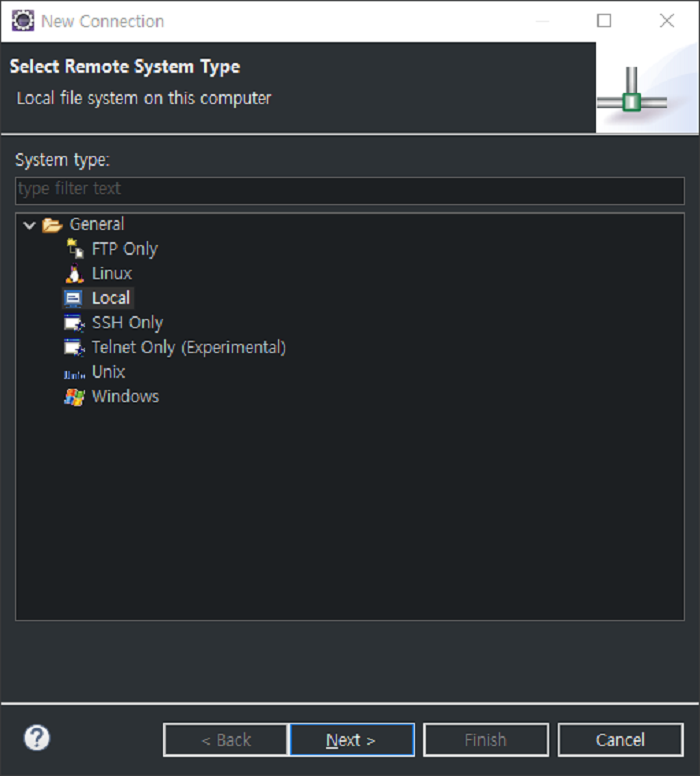Maximize the New Connection dialog
700x776 pixels.
[x=604, y=21]
